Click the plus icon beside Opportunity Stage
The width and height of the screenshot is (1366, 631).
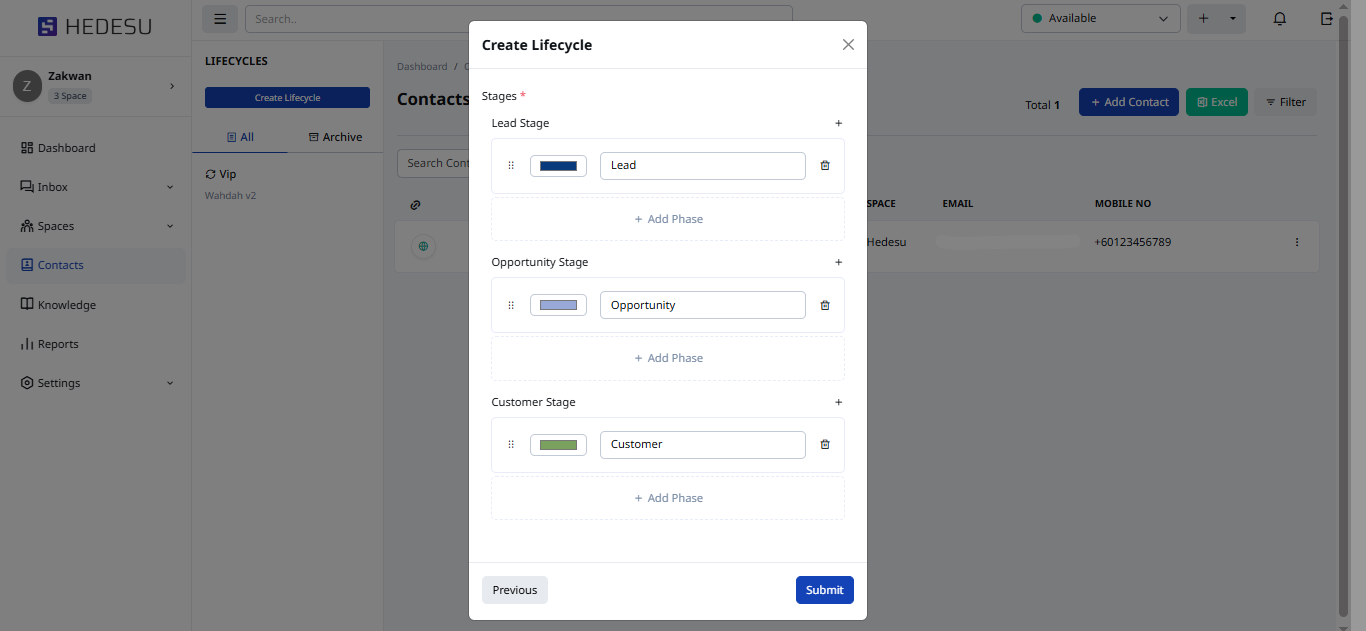pos(838,263)
